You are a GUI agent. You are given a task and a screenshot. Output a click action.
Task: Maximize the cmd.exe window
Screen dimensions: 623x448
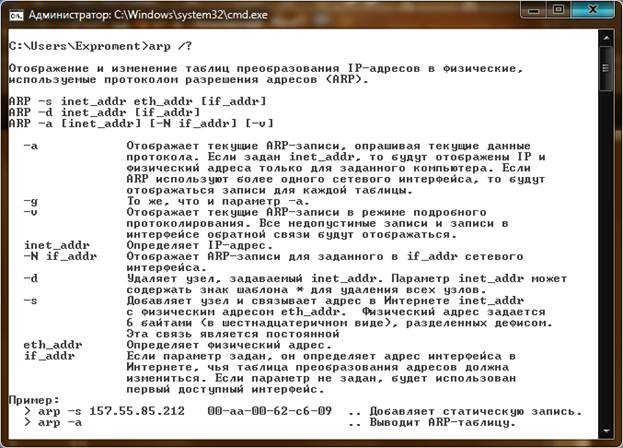tap(559, 10)
